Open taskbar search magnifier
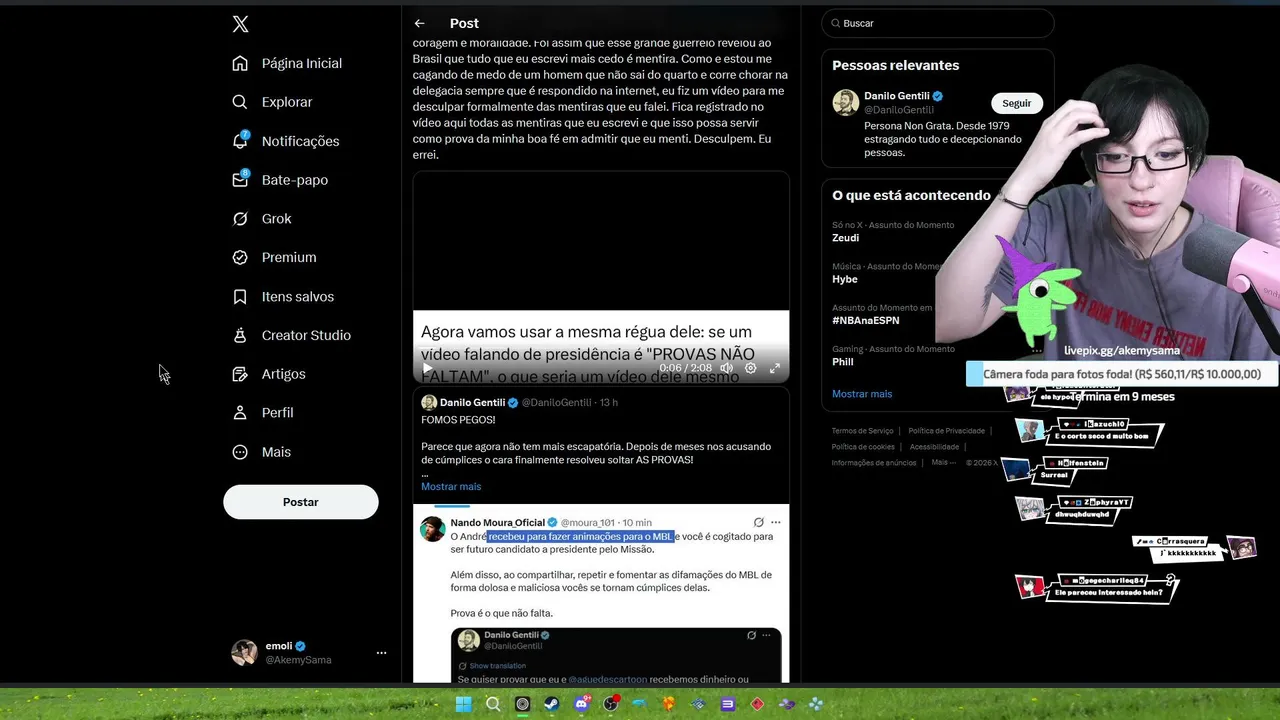The width and height of the screenshot is (1280, 720). pos(493,704)
